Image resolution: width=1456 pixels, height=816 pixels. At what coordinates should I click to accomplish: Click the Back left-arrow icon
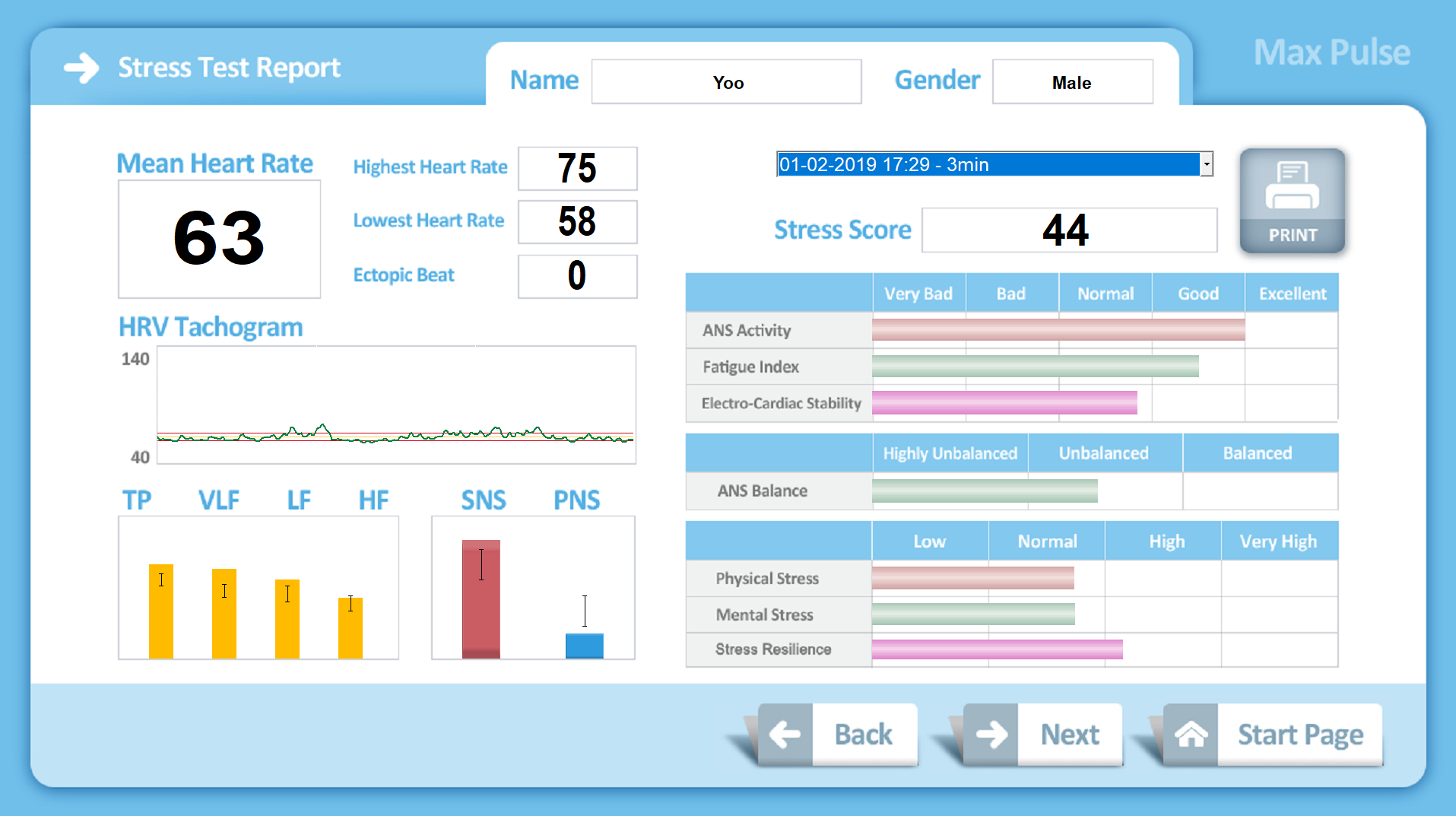click(785, 735)
